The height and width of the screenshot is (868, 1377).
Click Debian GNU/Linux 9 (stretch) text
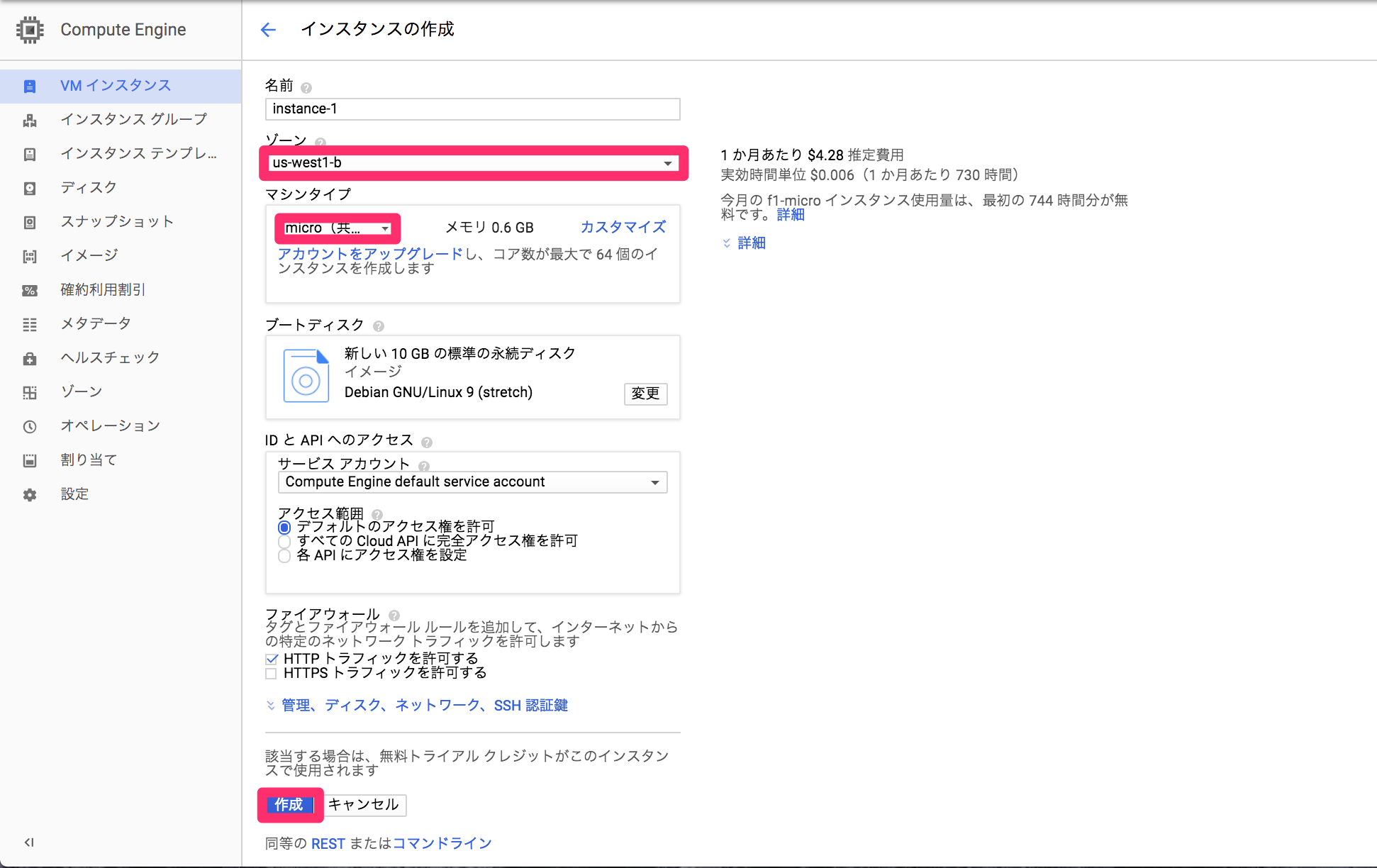pos(438,393)
